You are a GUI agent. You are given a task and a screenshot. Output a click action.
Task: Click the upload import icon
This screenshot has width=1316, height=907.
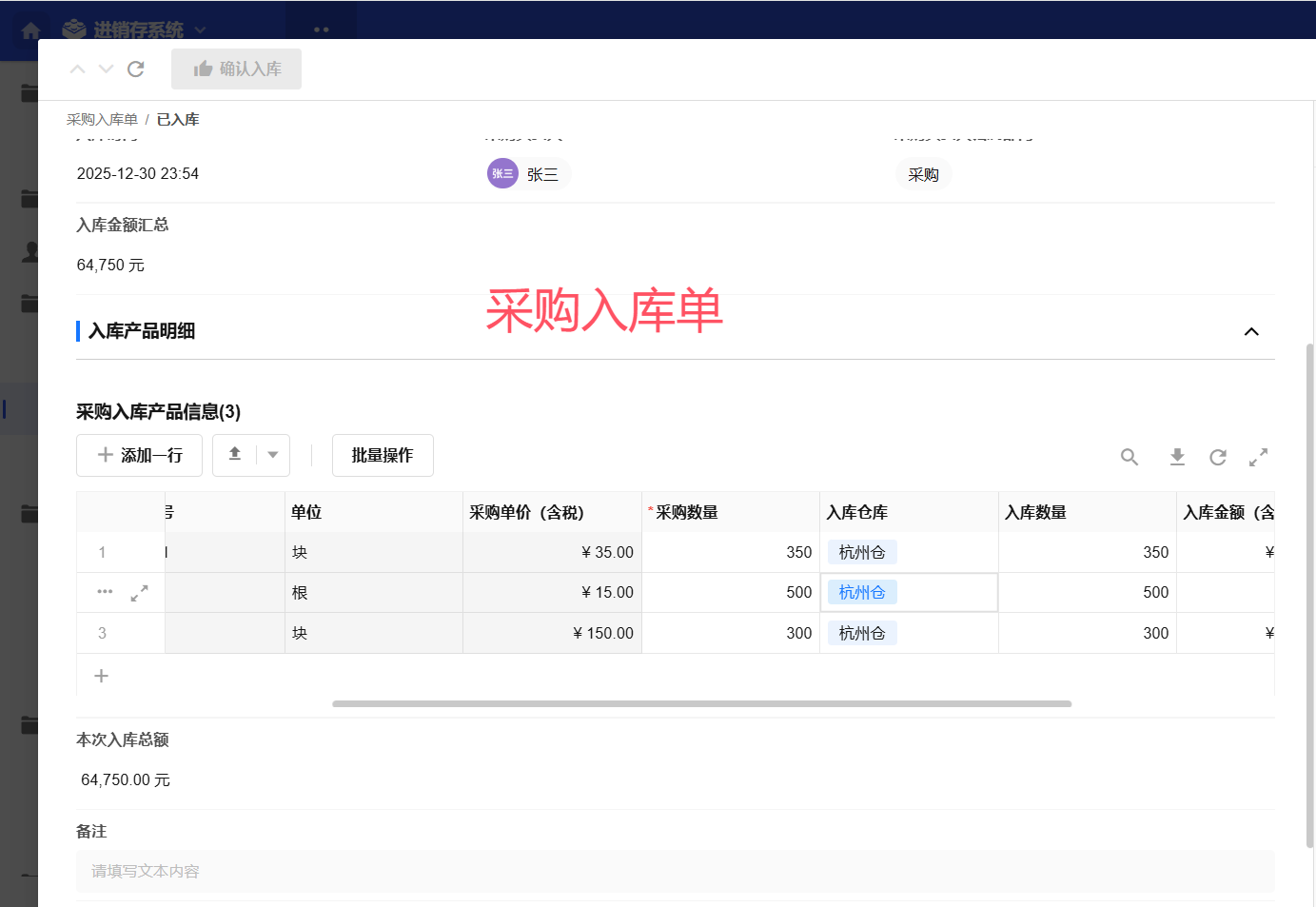[235, 455]
